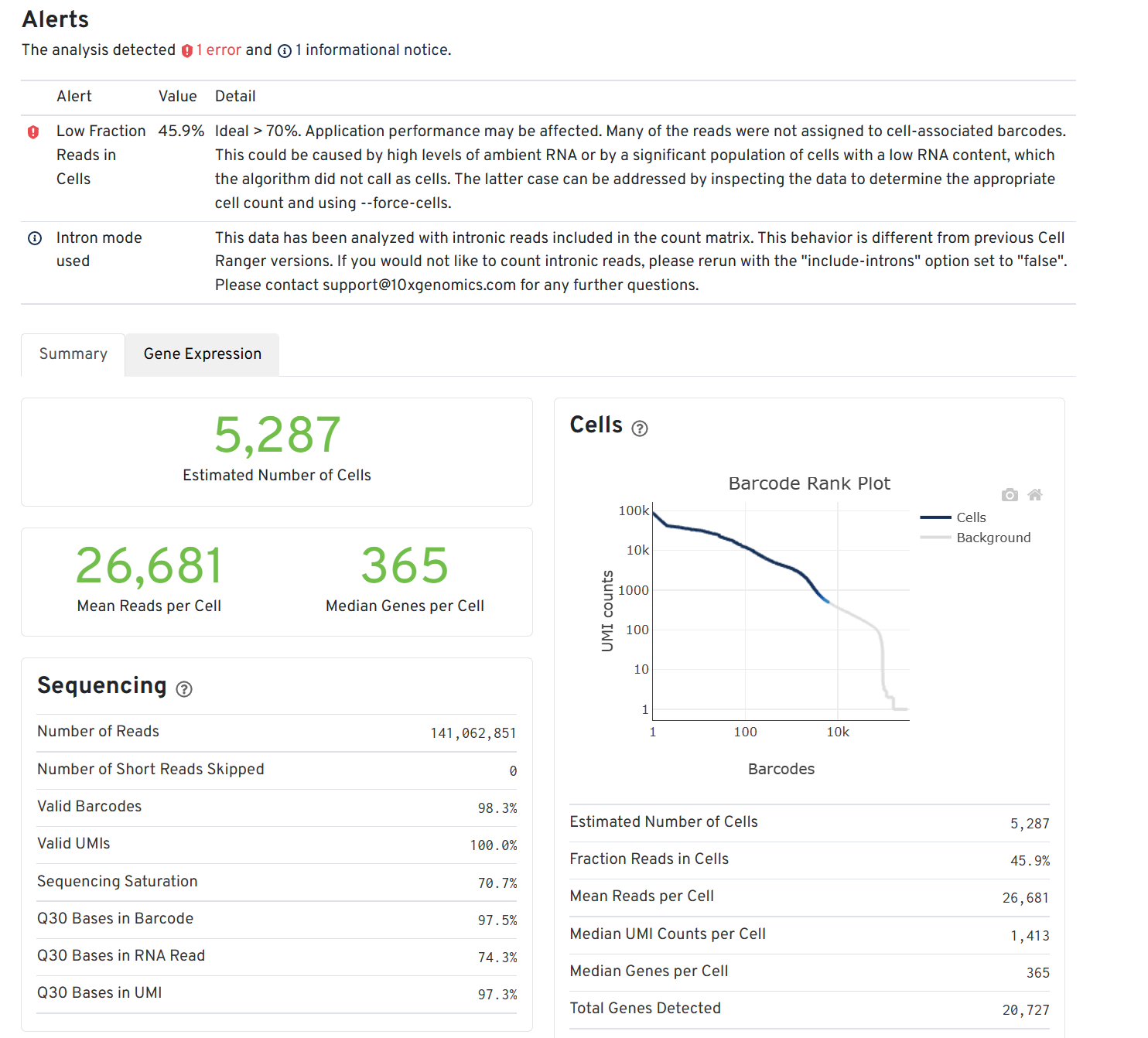
Task: Click the red error badge in the Alerts summary
Action: (x=186, y=50)
